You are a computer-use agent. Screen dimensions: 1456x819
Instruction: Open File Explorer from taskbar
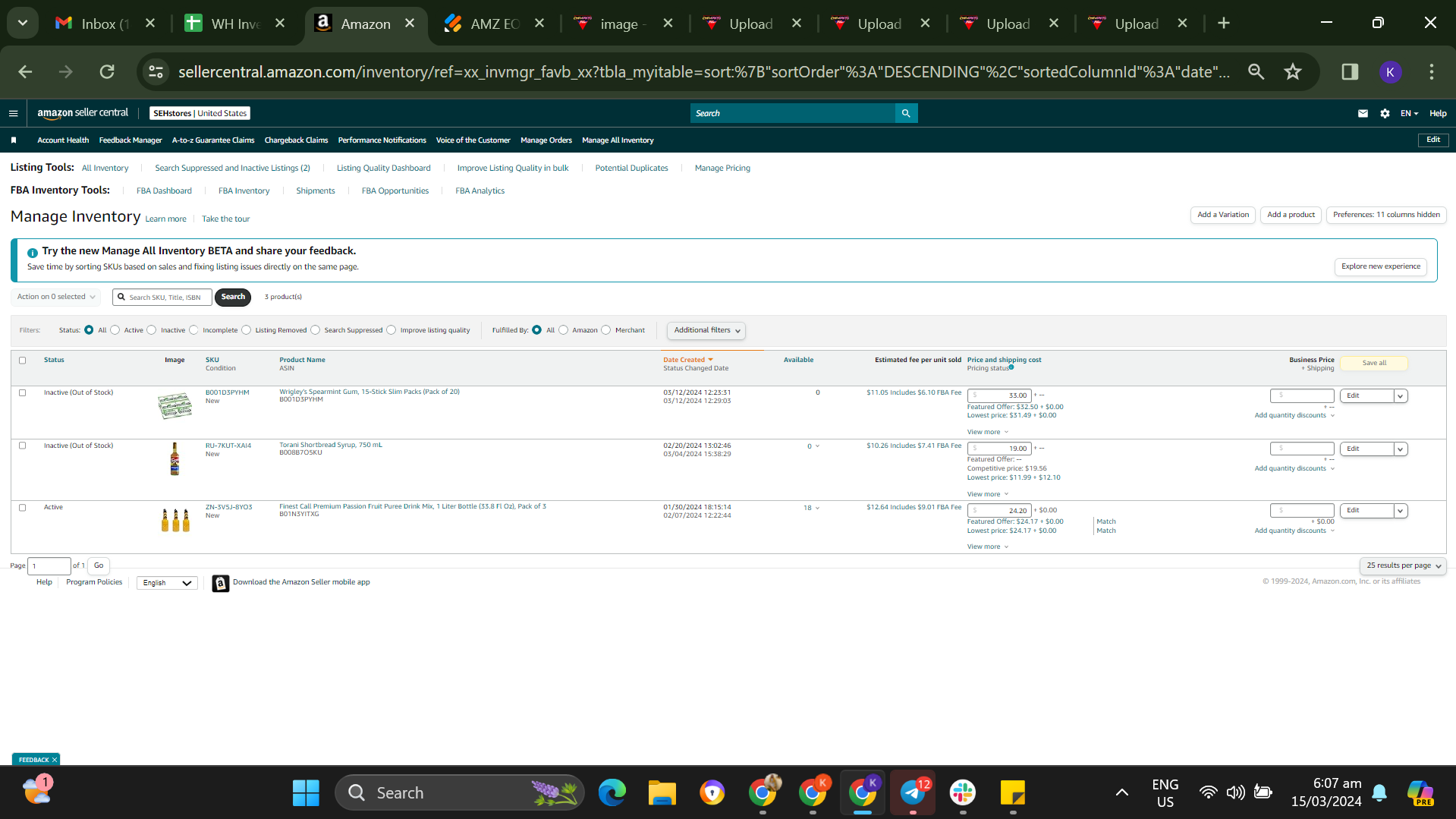[x=662, y=793]
